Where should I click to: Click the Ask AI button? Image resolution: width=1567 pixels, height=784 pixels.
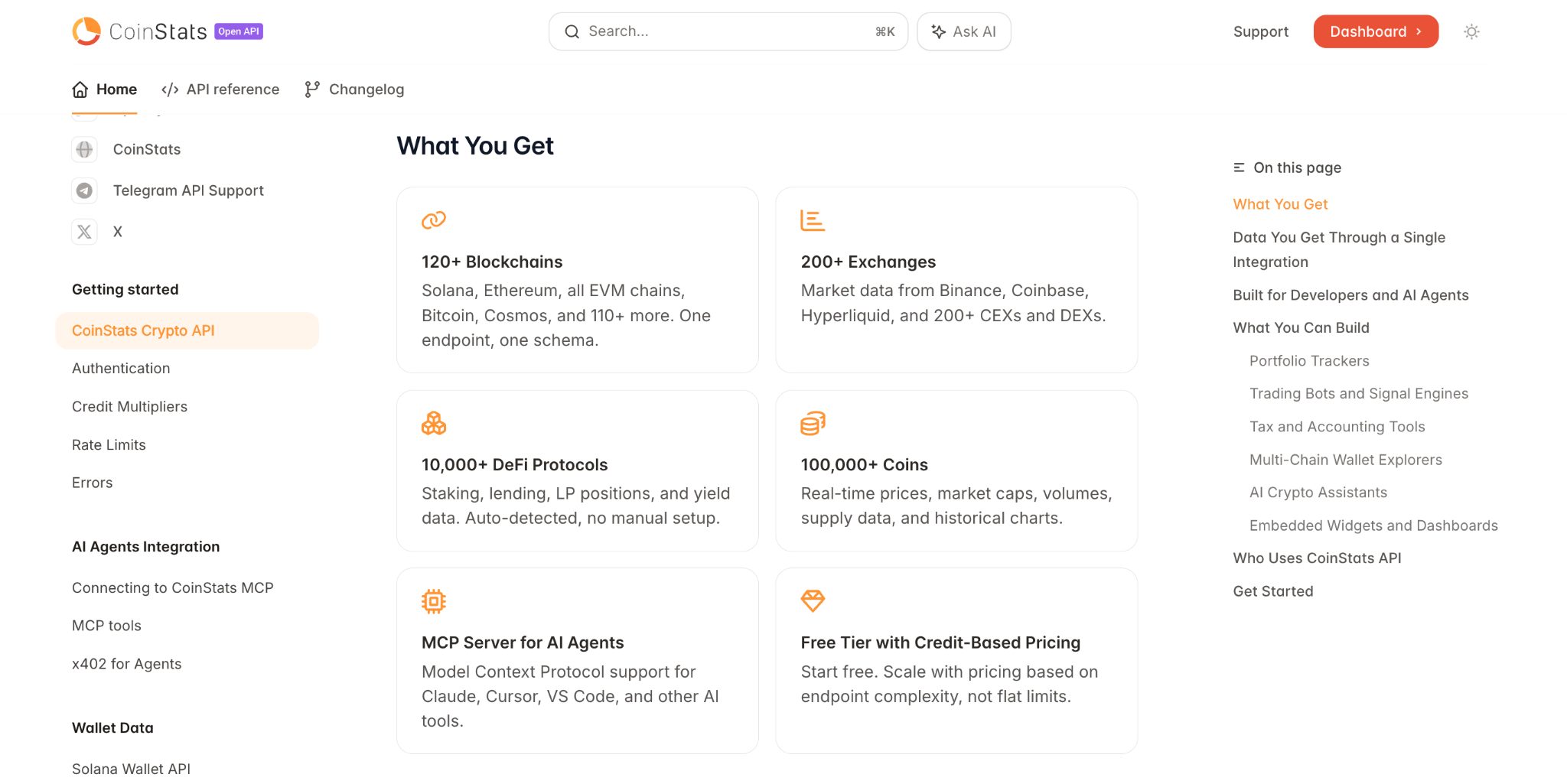click(964, 31)
